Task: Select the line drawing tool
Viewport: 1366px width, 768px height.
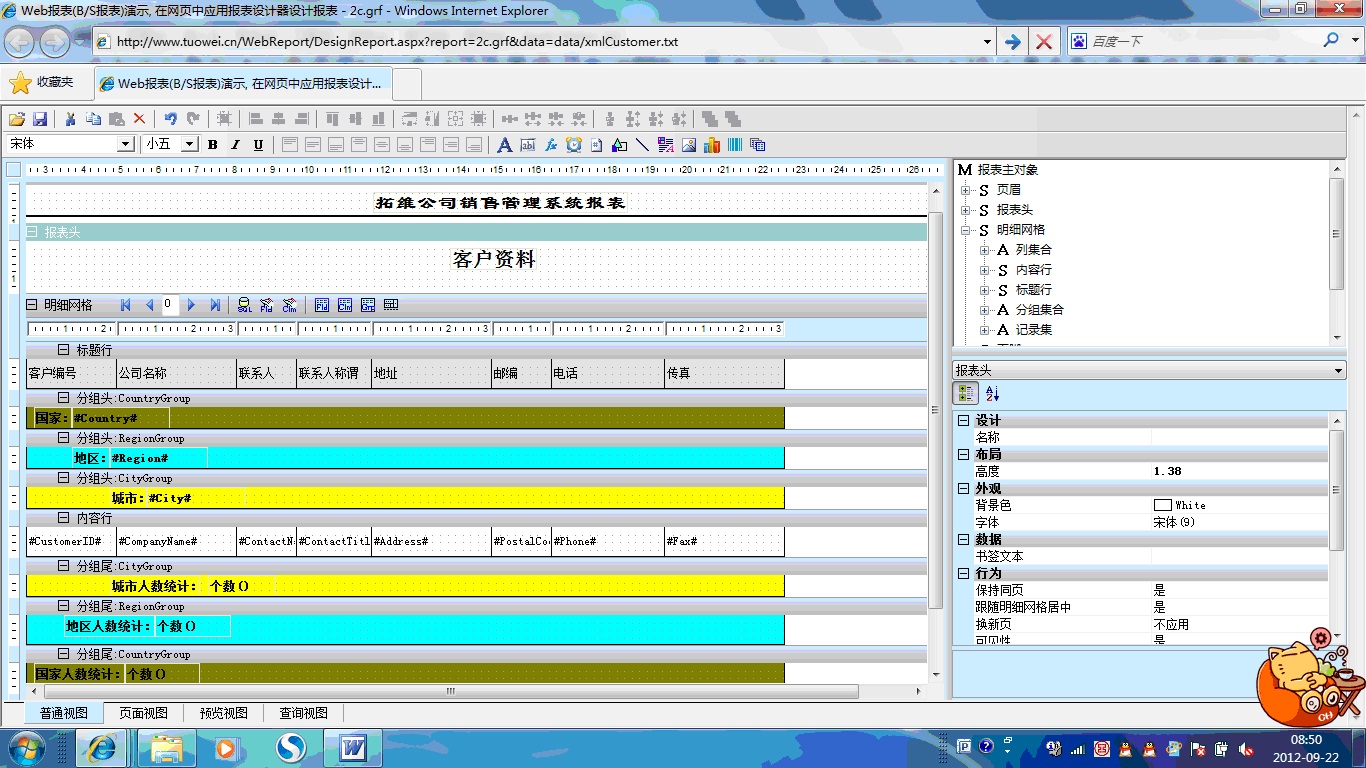Action: (642, 145)
